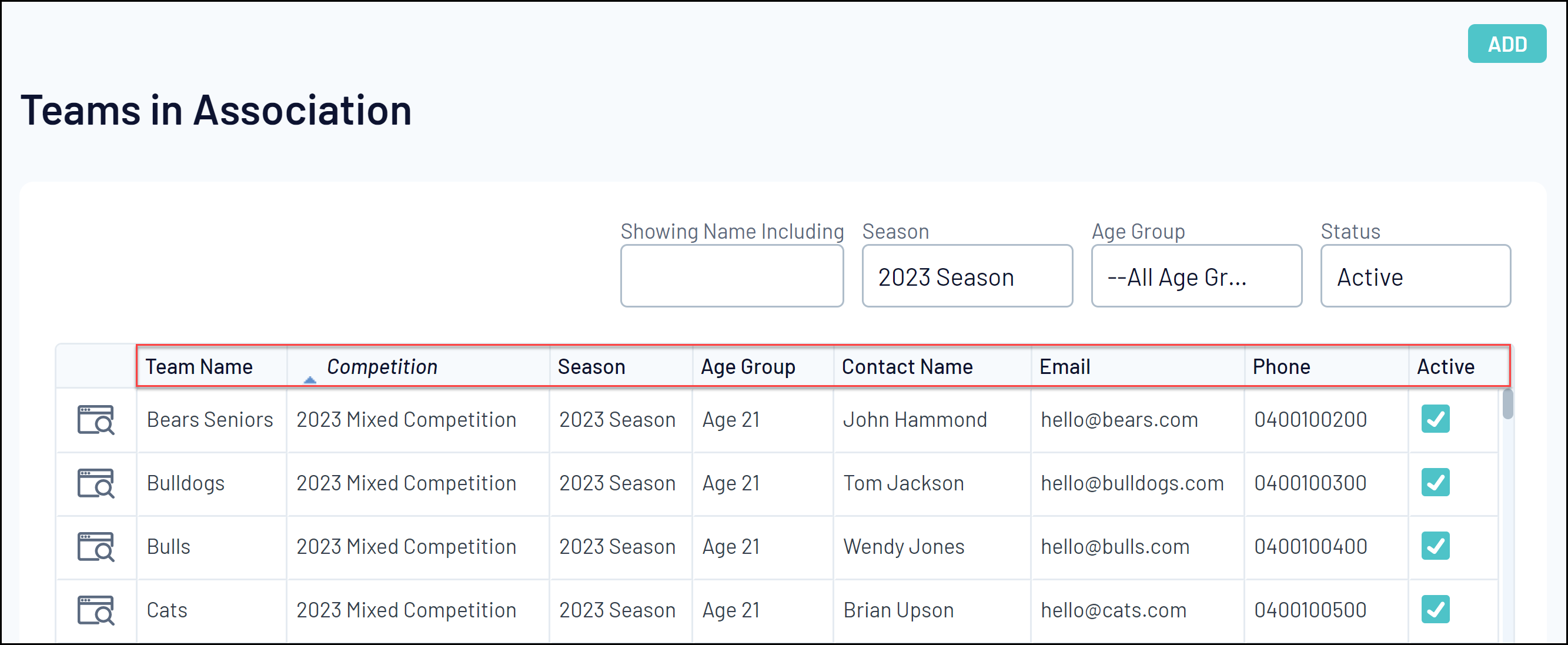Open the Season dropdown showing 2023 Season
Viewport: 1568px width, 645px height.
pyautogui.click(x=967, y=277)
